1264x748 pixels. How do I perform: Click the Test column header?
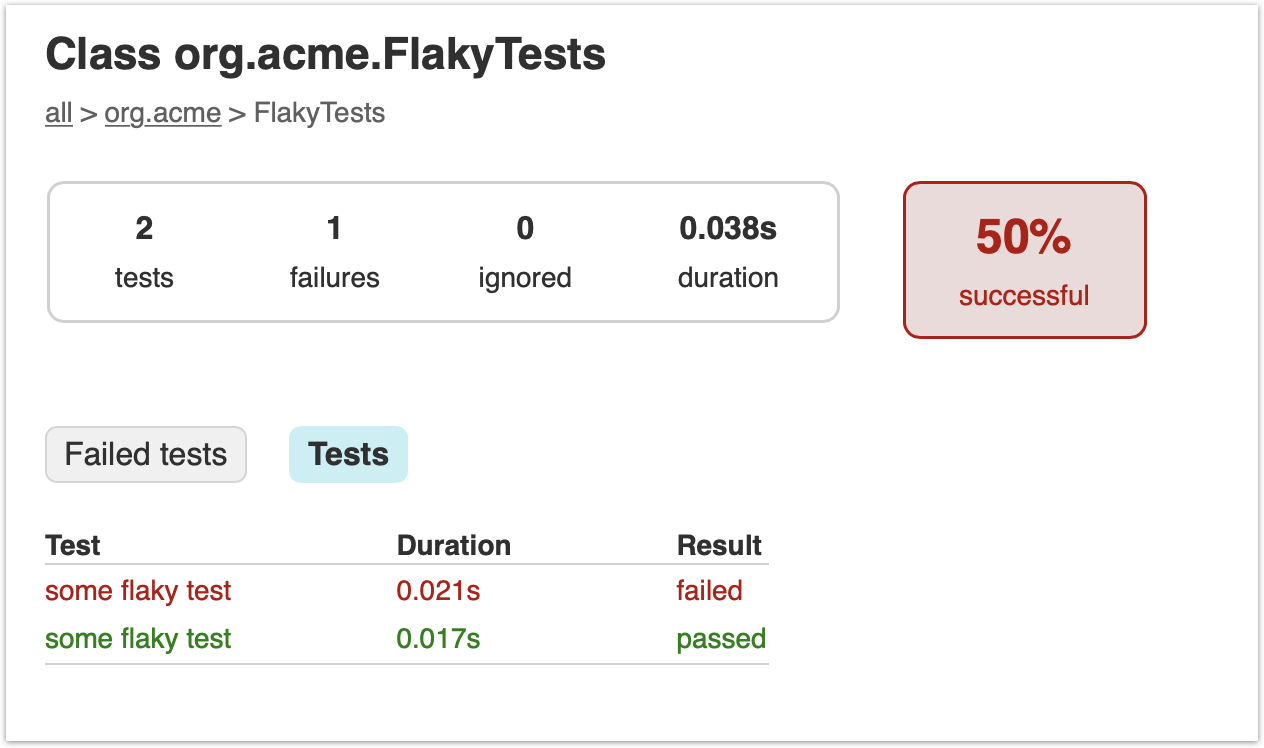click(x=73, y=546)
